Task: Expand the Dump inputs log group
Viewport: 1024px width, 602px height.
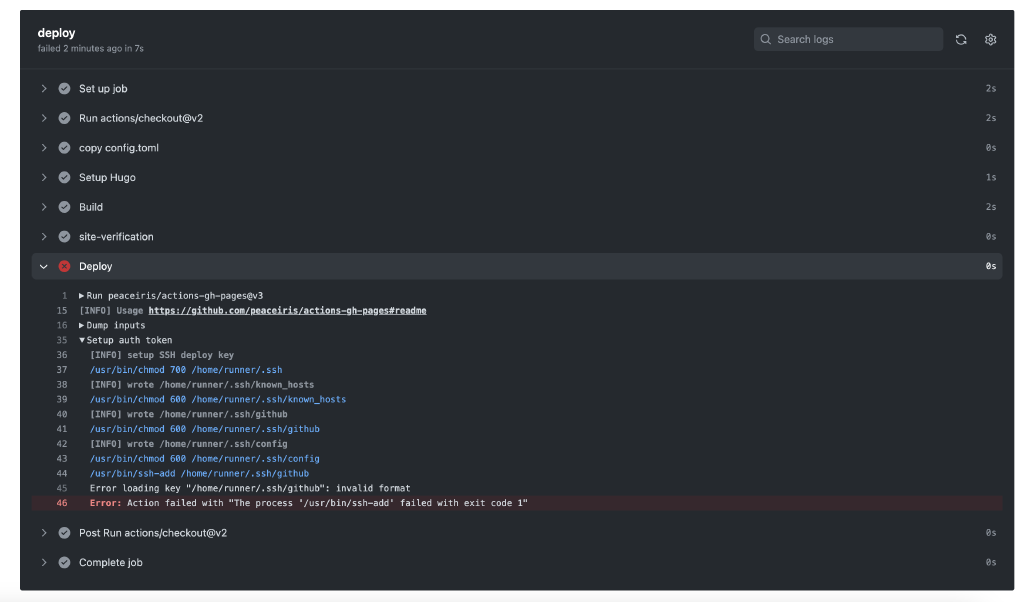Action: click(82, 325)
